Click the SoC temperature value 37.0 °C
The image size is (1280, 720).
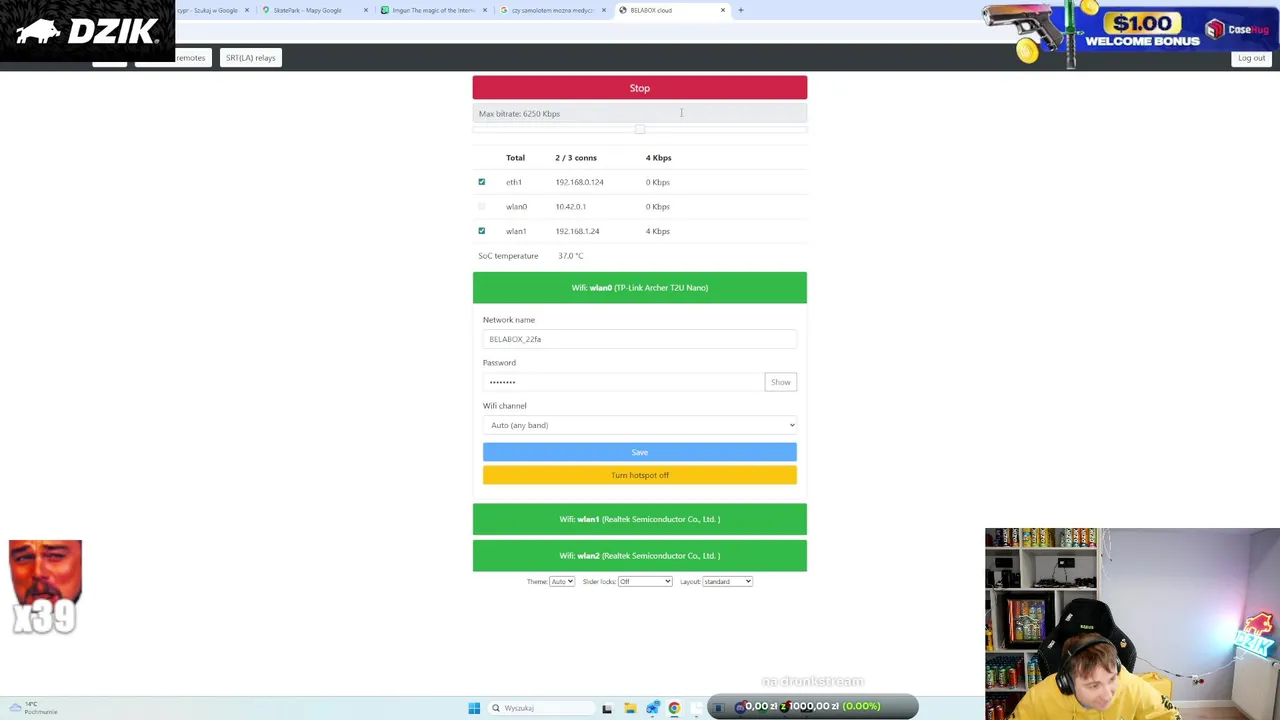click(x=570, y=256)
